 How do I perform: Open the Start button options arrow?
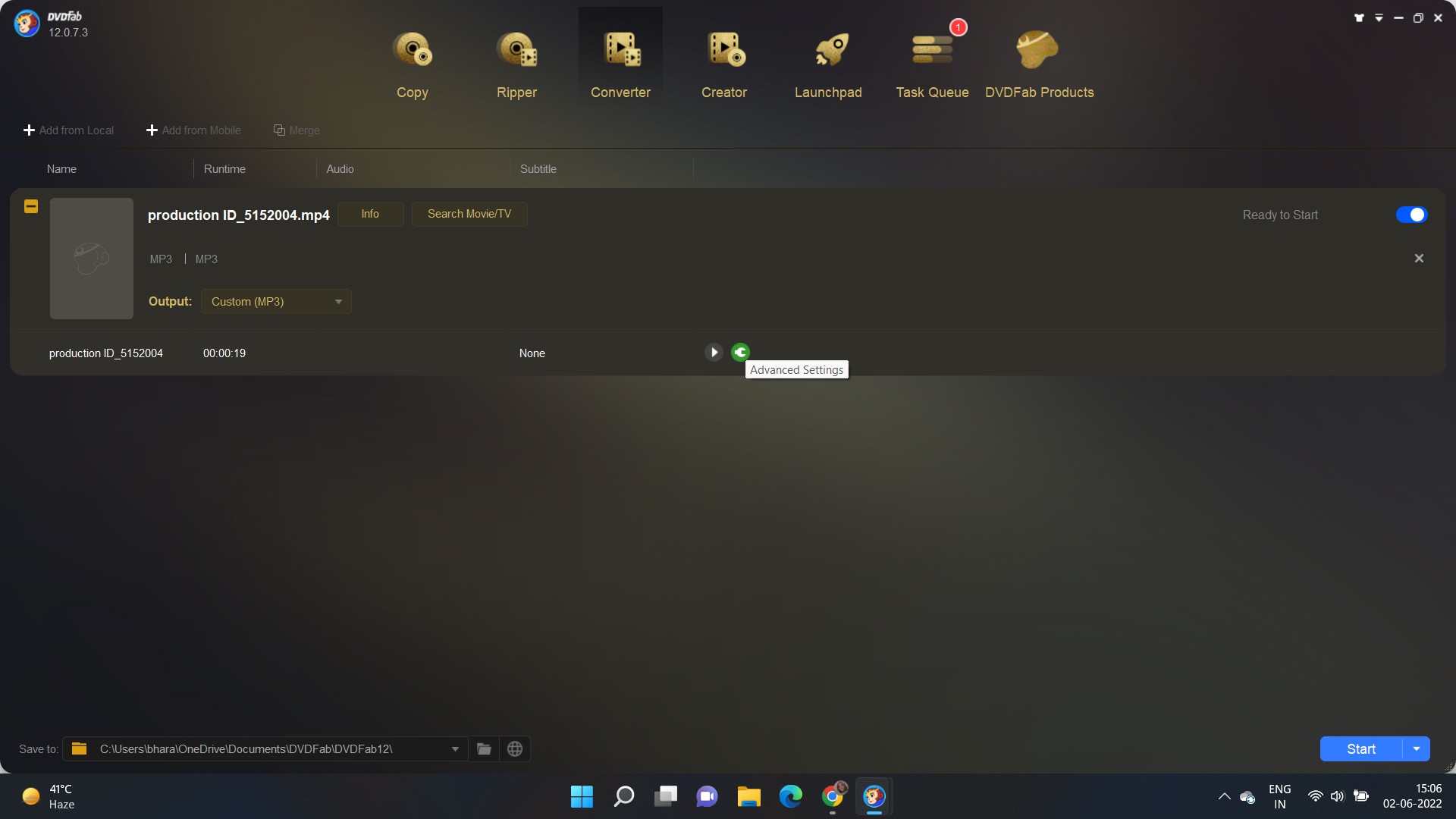1415,748
